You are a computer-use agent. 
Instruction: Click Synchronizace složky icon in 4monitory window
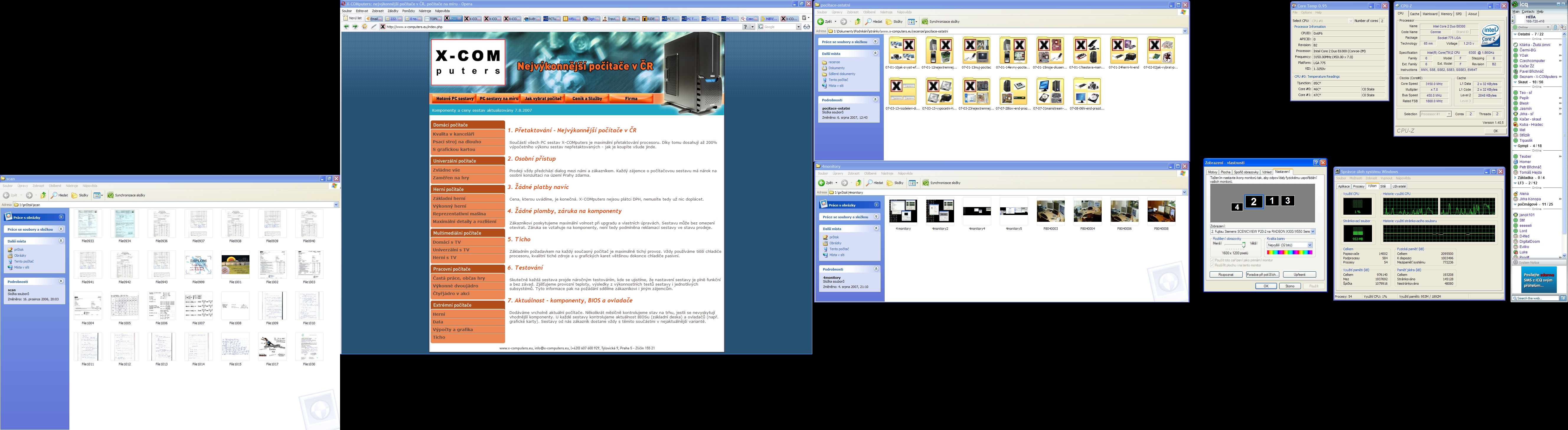pyautogui.click(x=926, y=183)
